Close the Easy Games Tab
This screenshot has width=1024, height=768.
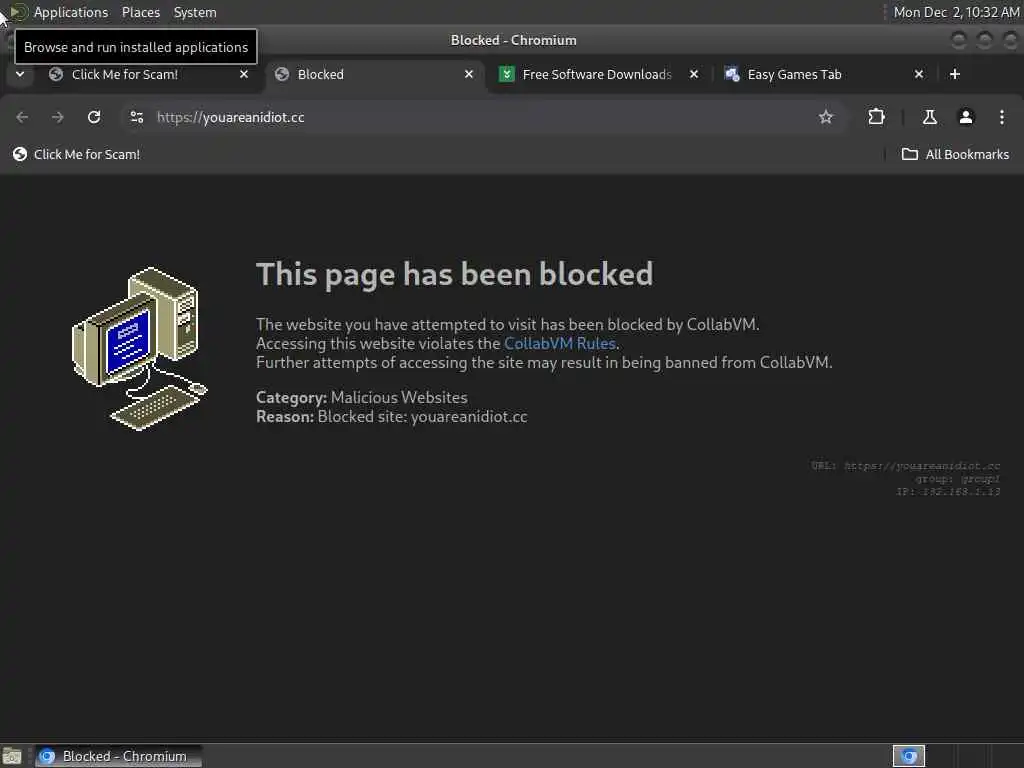pos(919,74)
